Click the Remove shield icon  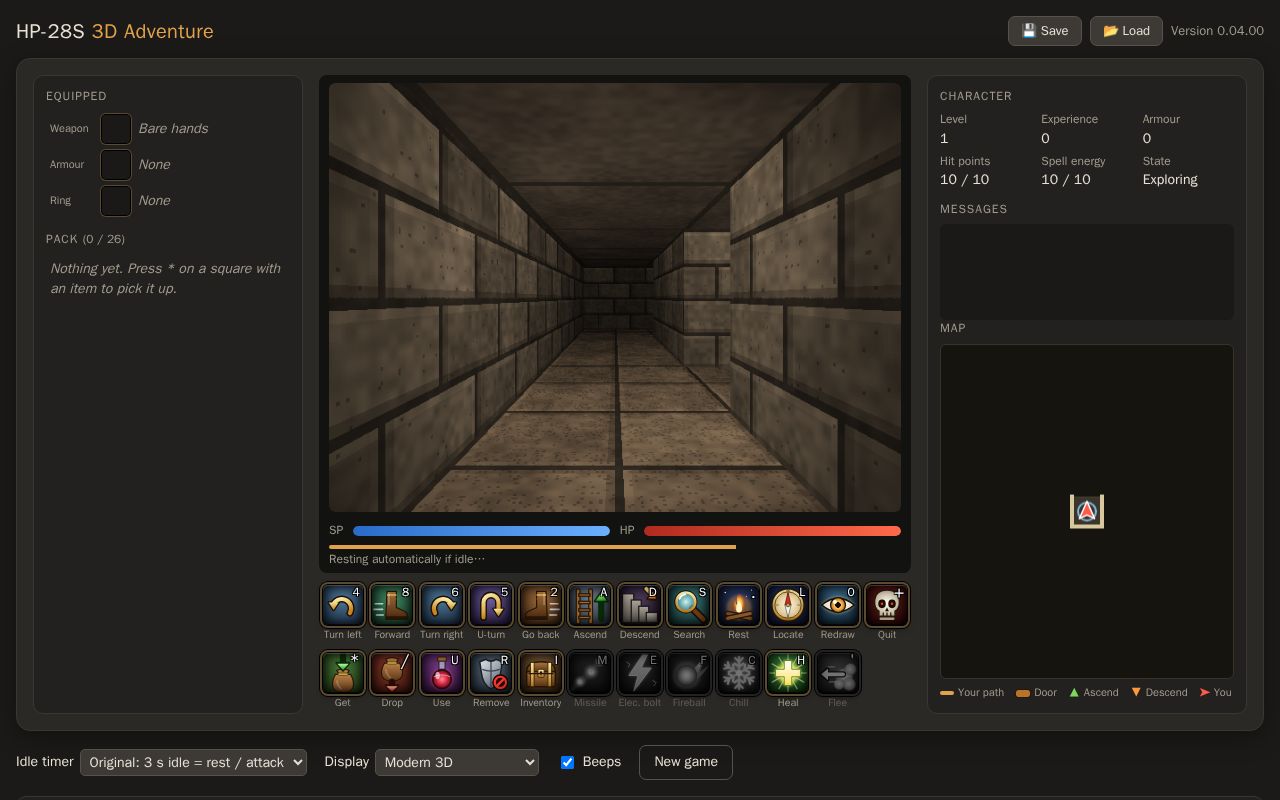coord(491,673)
